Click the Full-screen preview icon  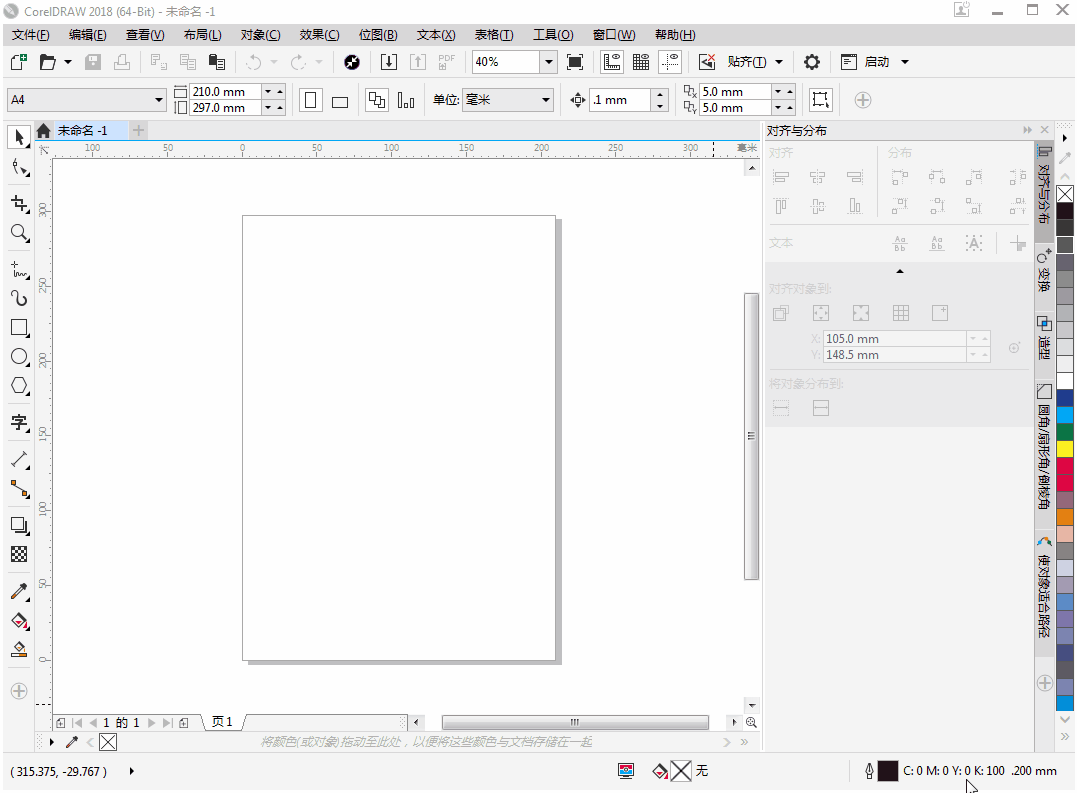575,62
